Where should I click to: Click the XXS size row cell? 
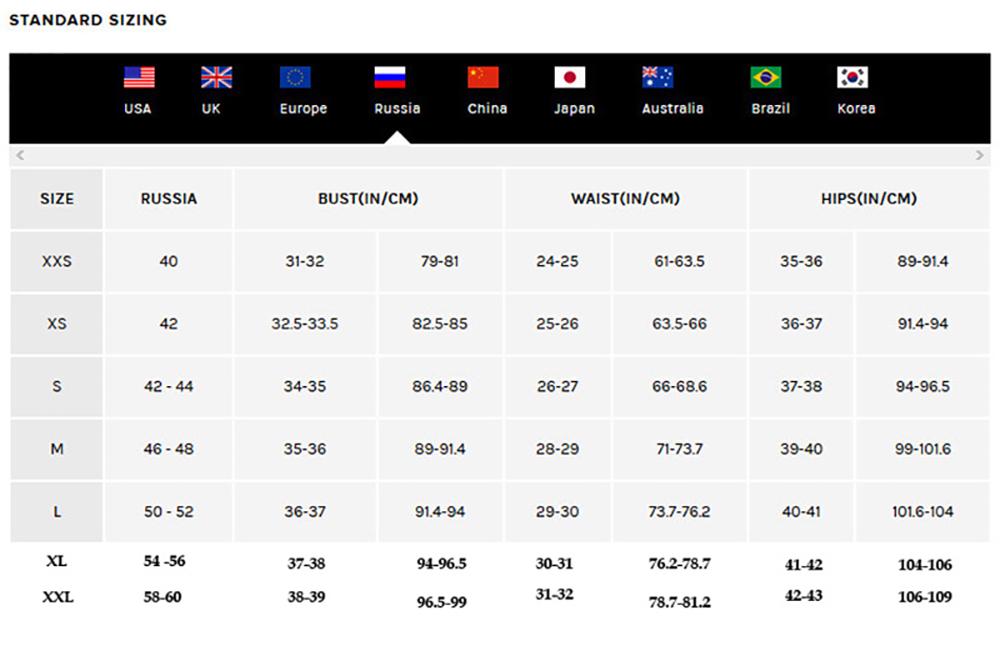point(57,262)
